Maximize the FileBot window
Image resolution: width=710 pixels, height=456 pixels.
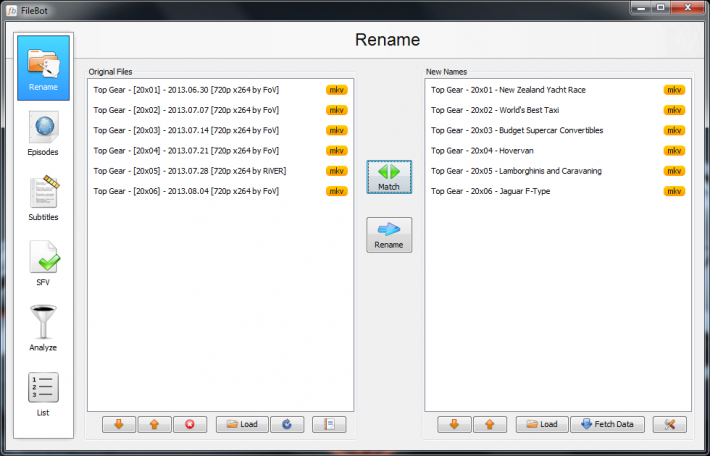[x=661, y=7]
